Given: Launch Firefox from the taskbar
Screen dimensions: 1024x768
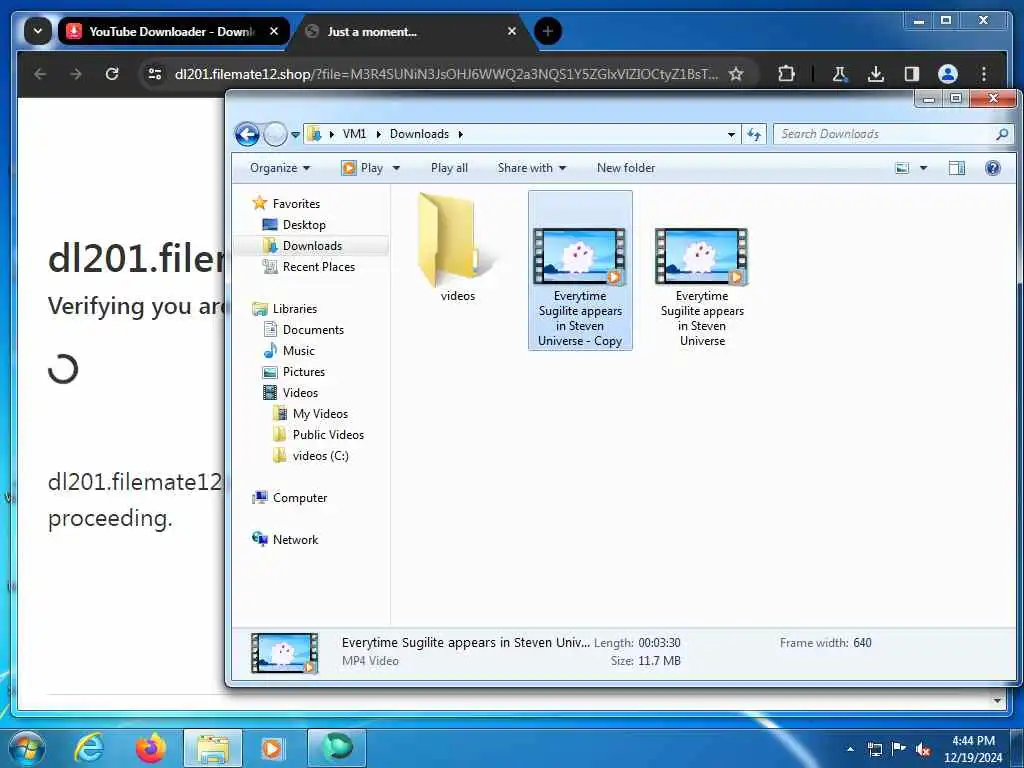Looking at the screenshot, I should pyautogui.click(x=151, y=748).
